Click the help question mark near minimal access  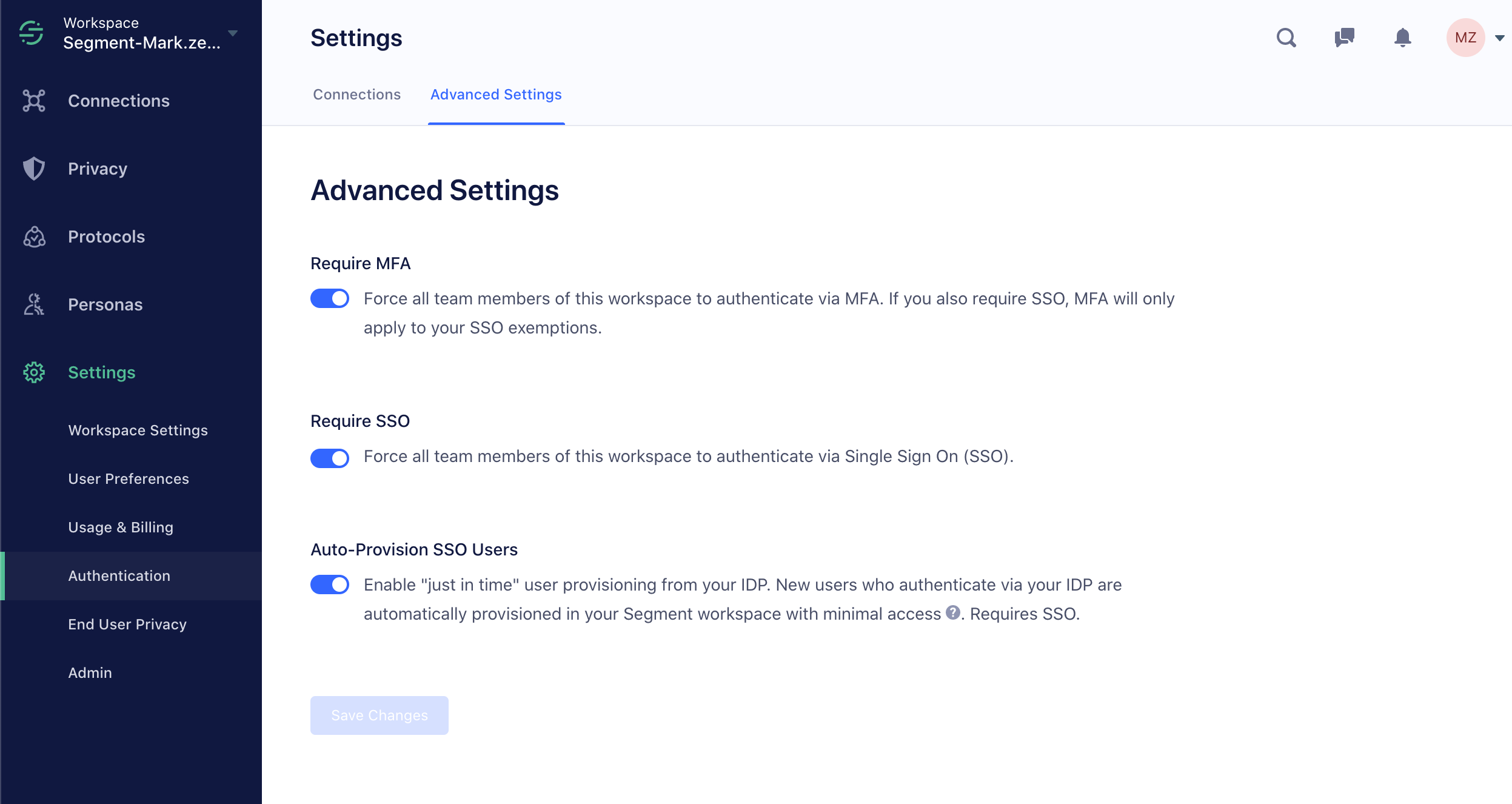(x=952, y=614)
